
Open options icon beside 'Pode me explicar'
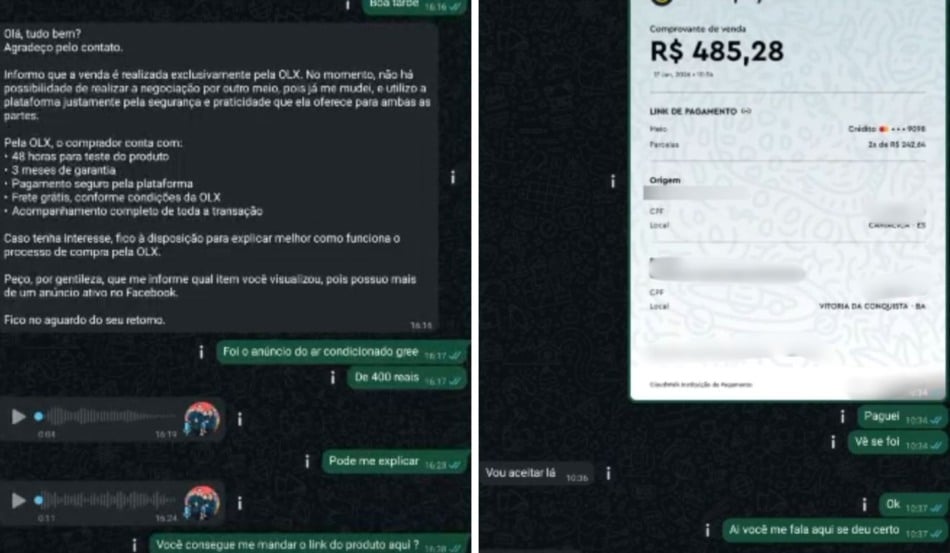[307, 462]
